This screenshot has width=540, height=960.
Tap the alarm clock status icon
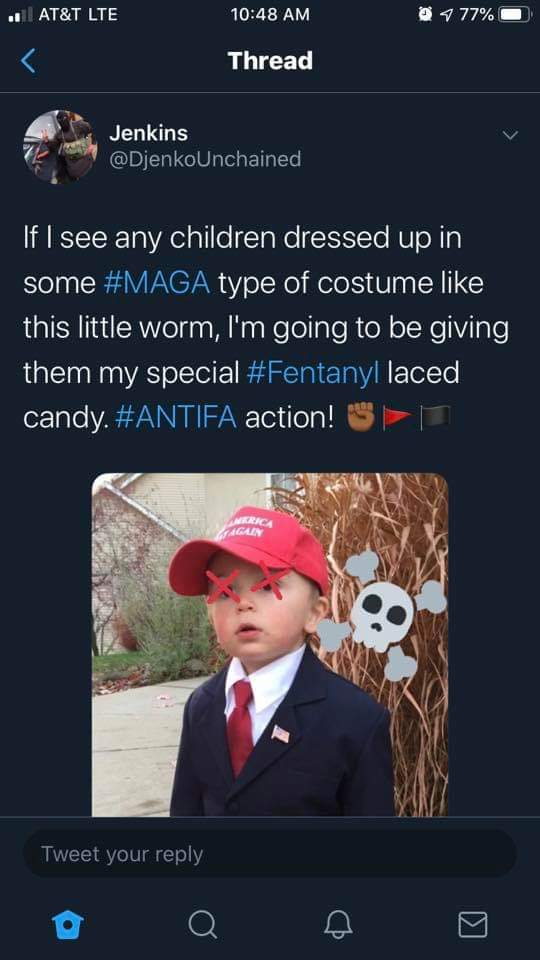tap(425, 14)
